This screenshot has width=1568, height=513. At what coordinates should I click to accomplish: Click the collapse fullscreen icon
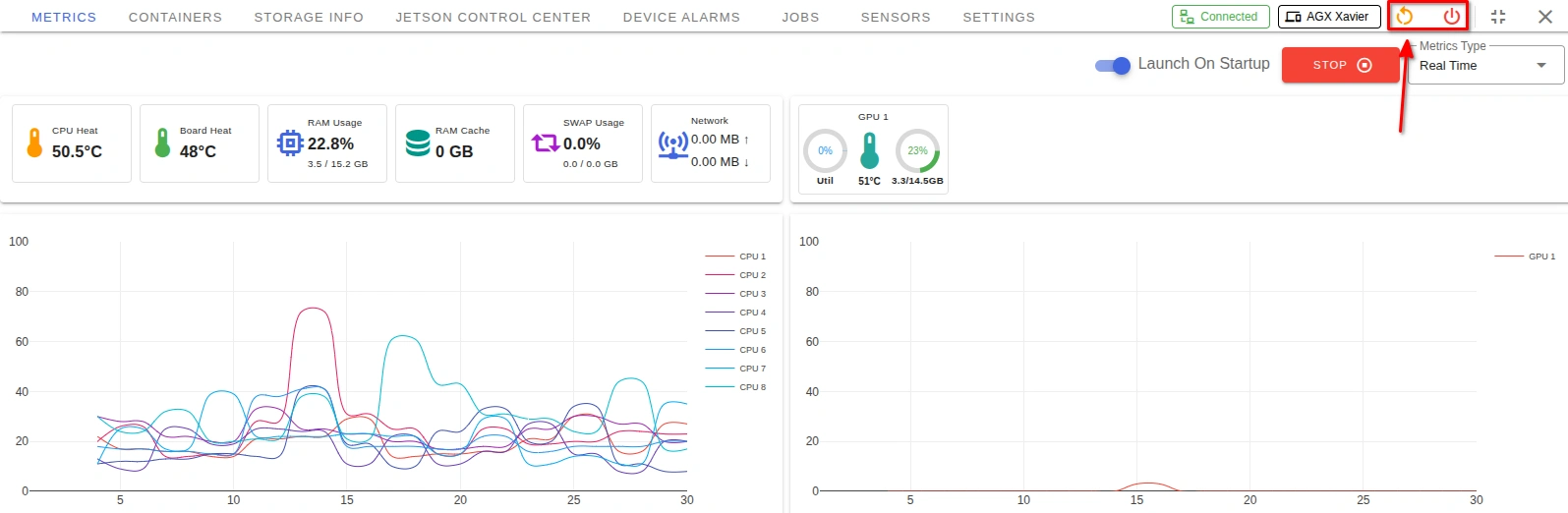(x=1498, y=17)
